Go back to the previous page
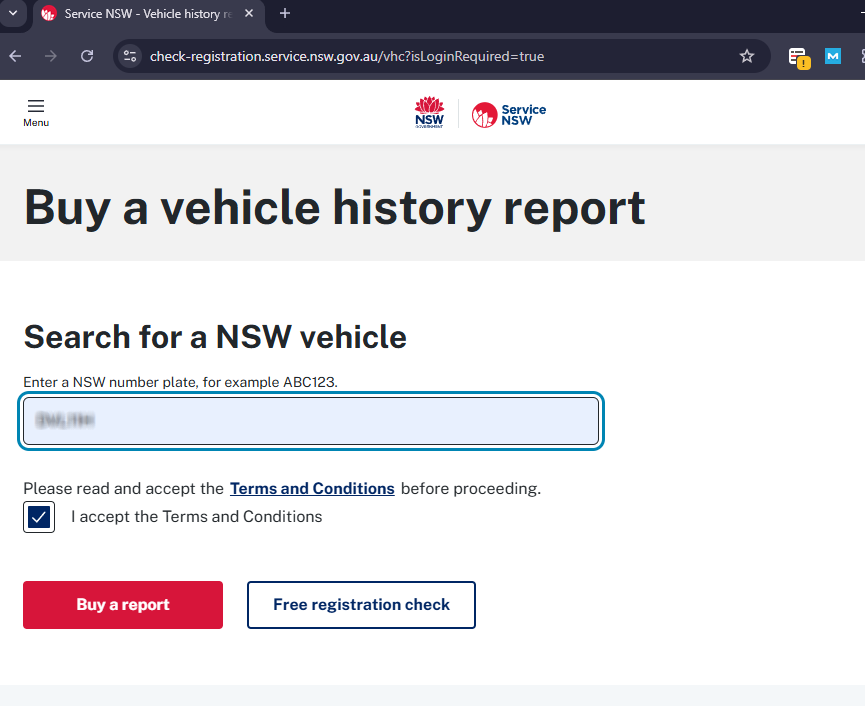The height and width of the screenshot is (706, 865). pos(15,56)
